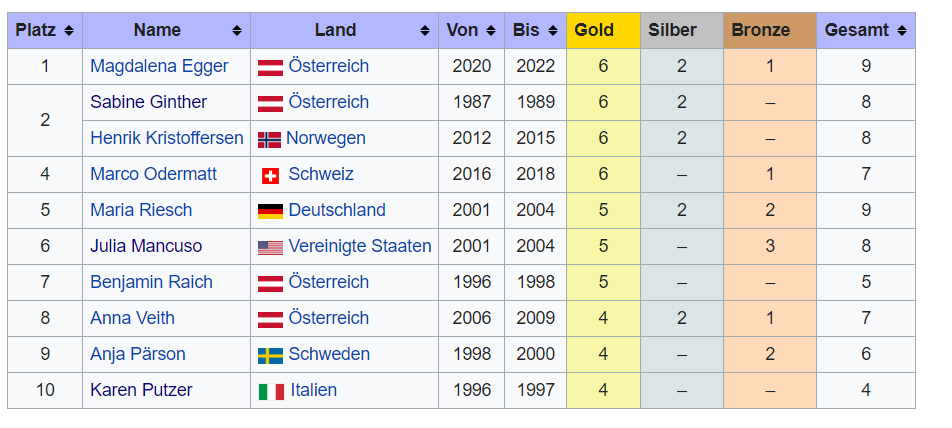This screenshot has height=428, width=952.
Task: Click the Swedish flag icon
Action: click(270, 355)
